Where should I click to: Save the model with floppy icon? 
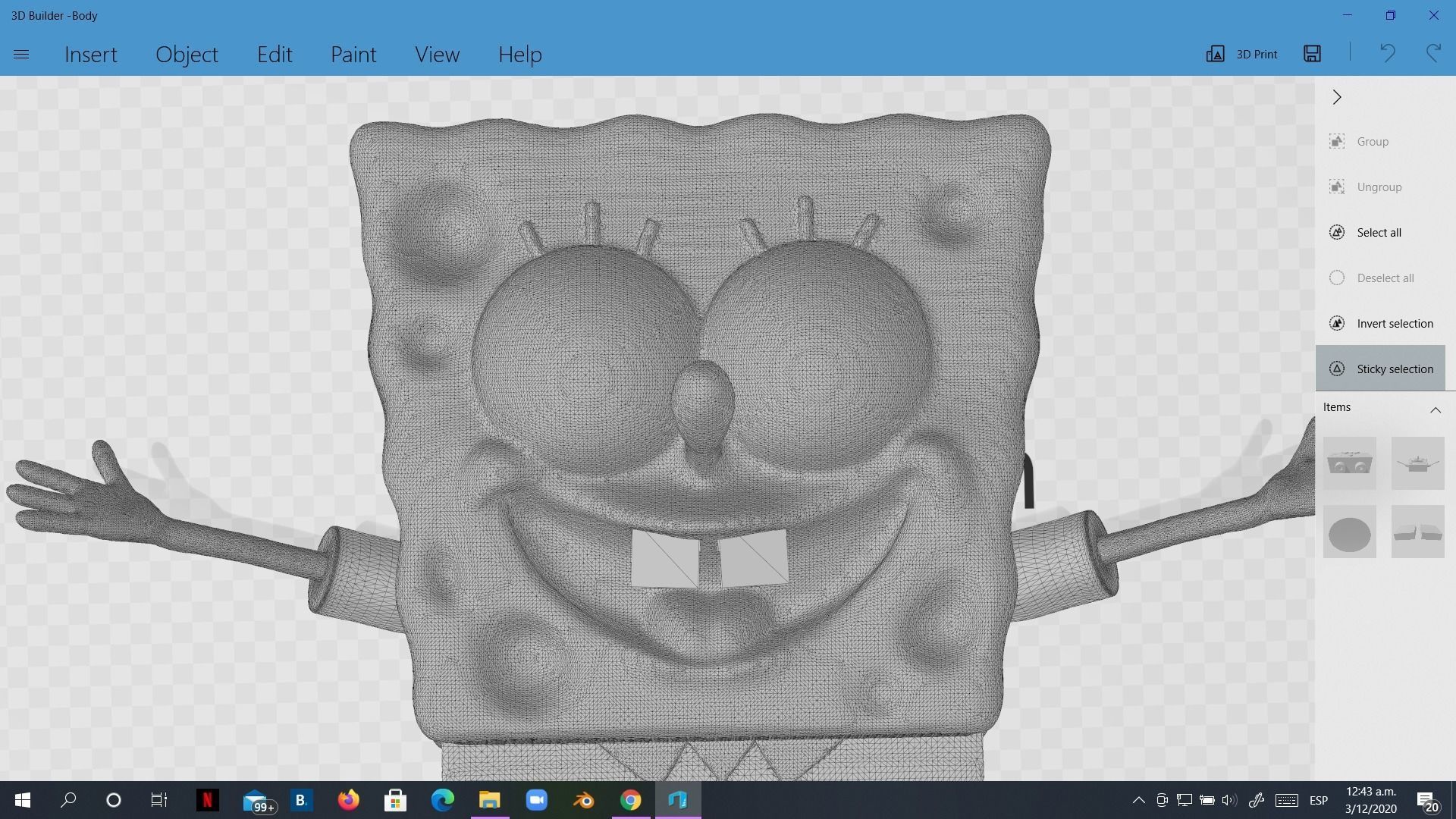(x=1313, y=53)
